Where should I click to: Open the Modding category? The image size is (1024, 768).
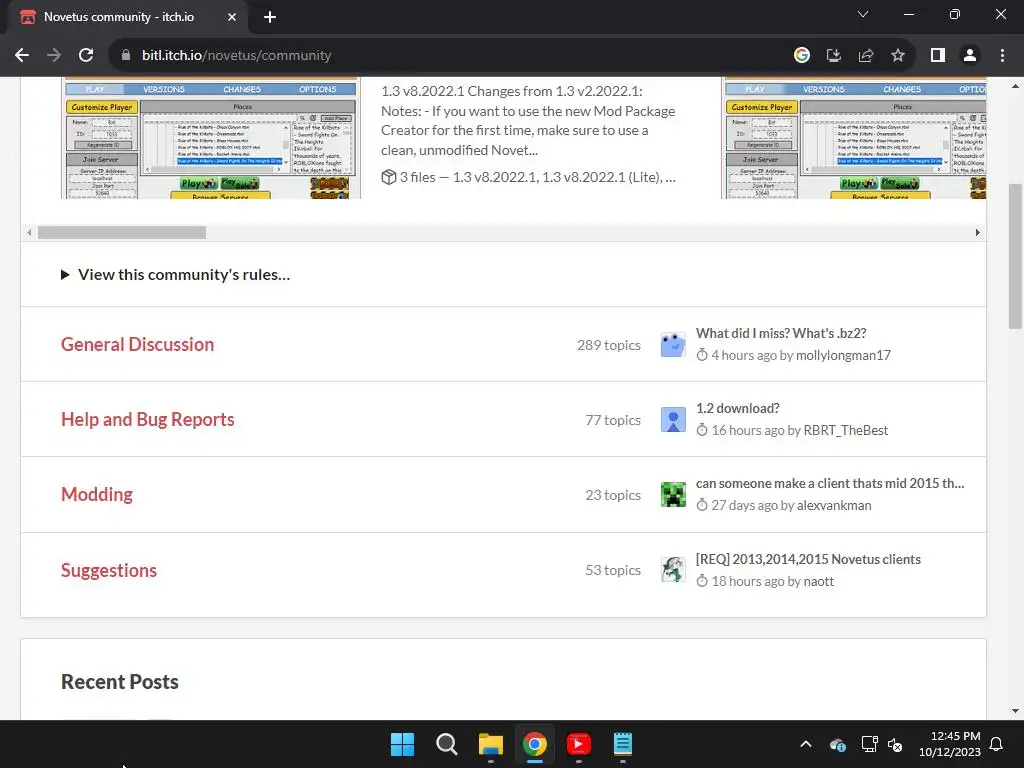tap(97, 494)
